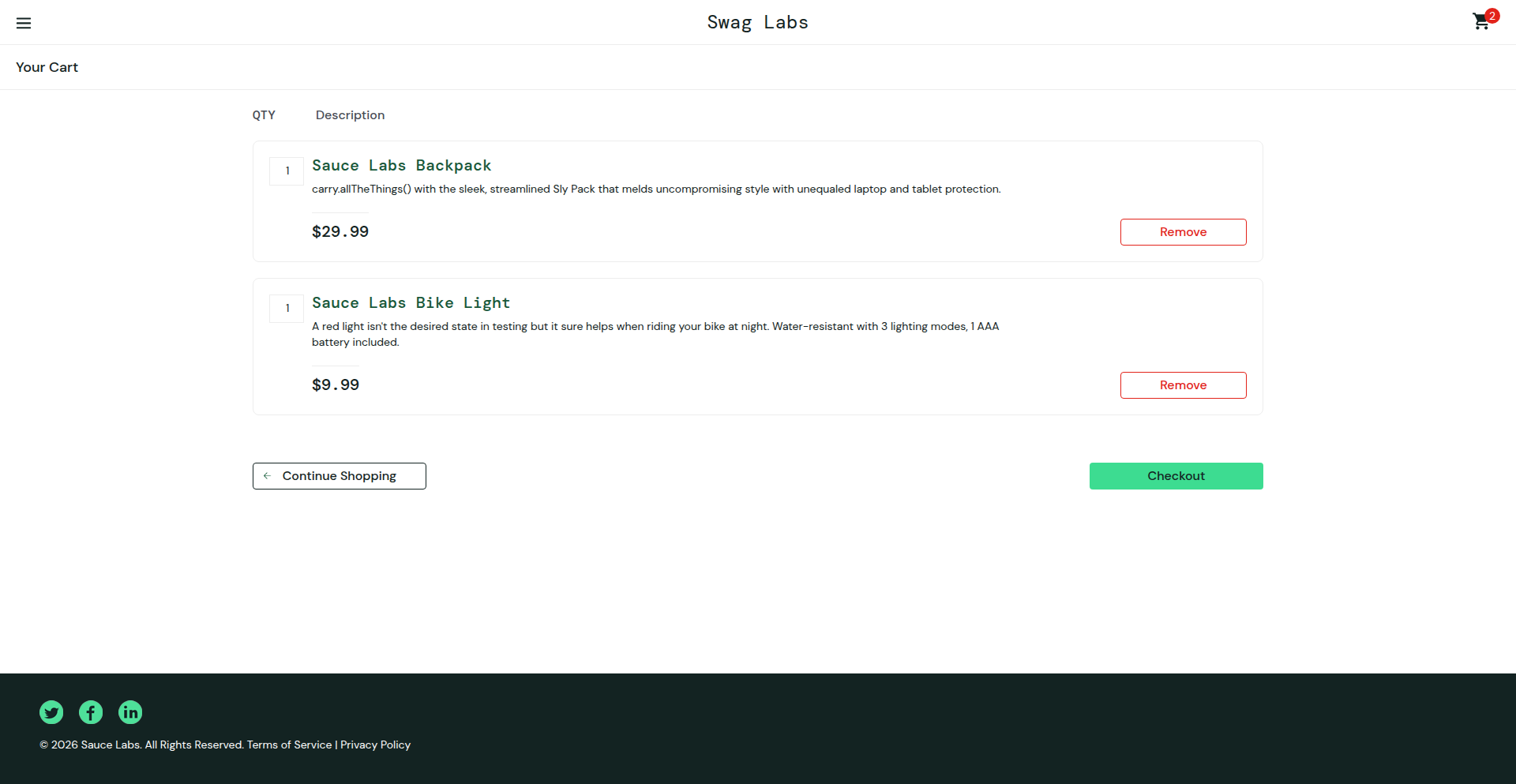Click the Your Cart page title

click(47, 68)
